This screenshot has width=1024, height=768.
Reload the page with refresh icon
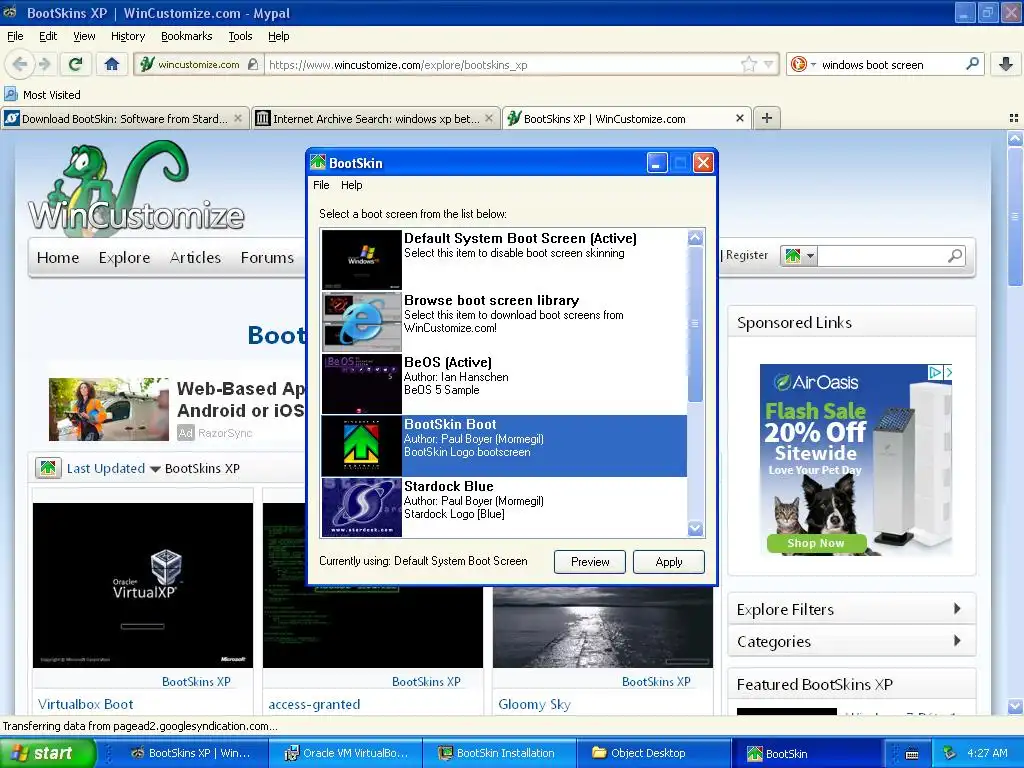click(x=76, y=64)
